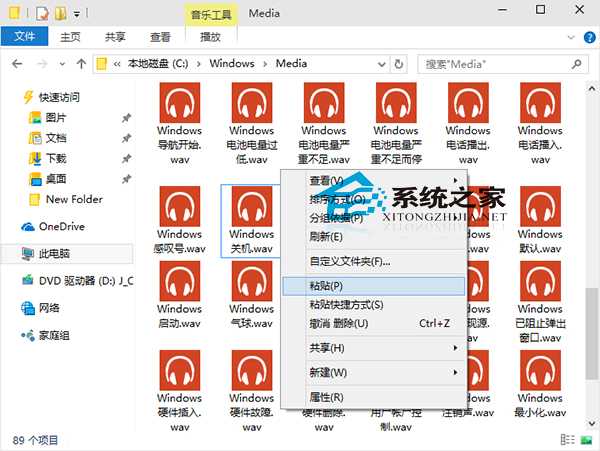Select Windows 已阻止弹出窗口.wav file icon
The height and width of the screenshot is (451, 600).
540,281
